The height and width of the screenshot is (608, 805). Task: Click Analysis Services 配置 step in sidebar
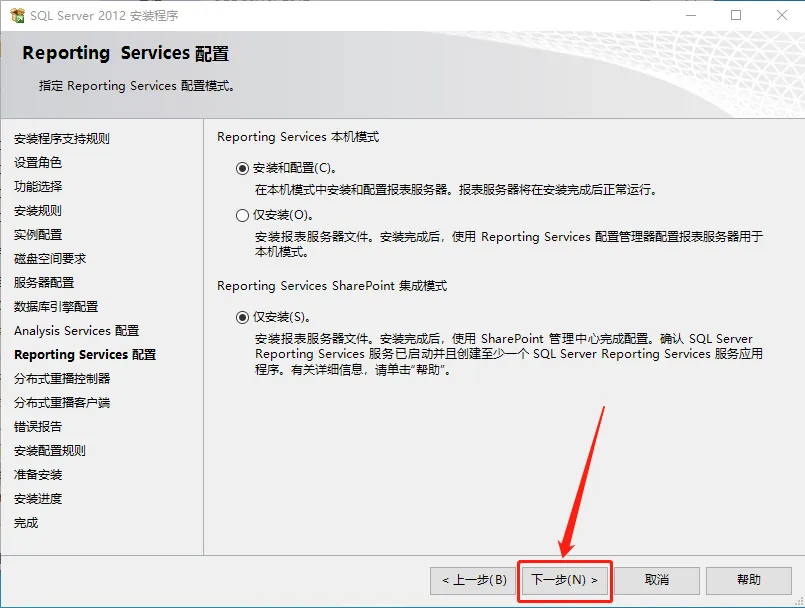[76, 331]
